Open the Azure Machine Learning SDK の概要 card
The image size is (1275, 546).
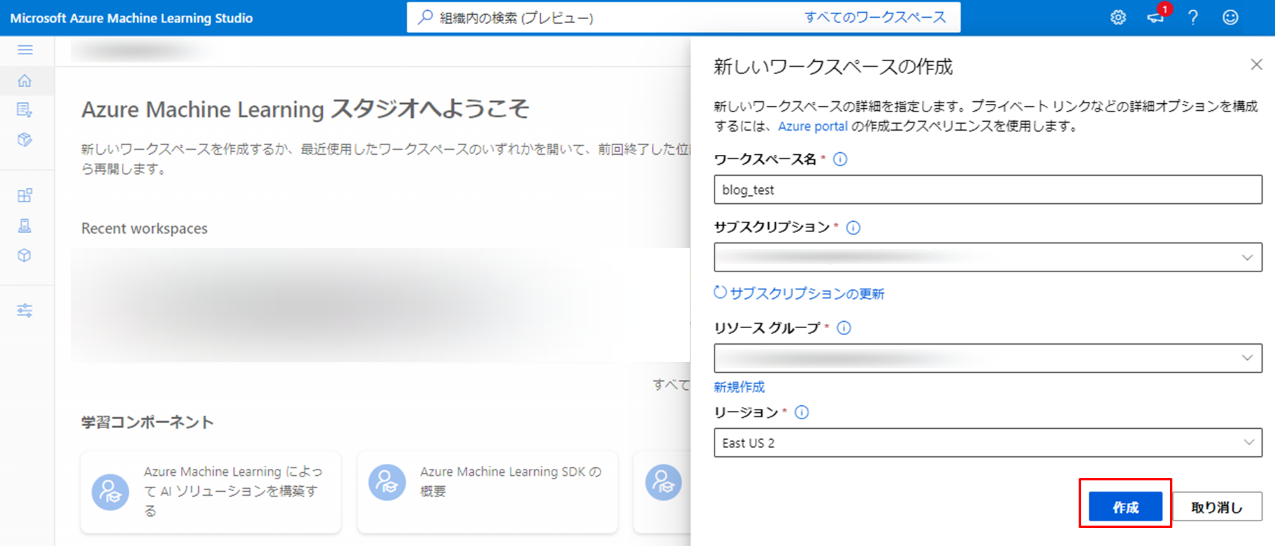487,492
